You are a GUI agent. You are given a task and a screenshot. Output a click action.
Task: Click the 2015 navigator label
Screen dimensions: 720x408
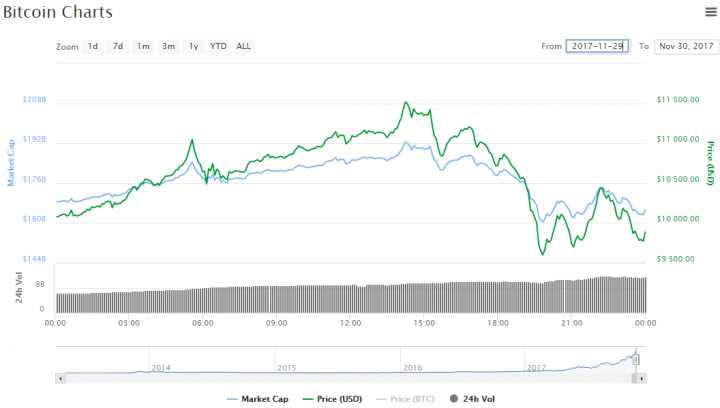(x=287, y=368)
